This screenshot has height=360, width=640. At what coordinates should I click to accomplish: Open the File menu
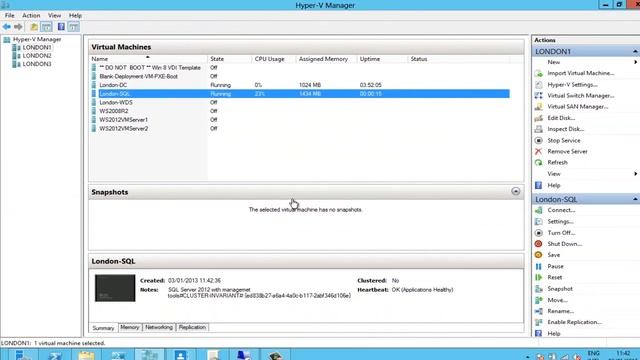pyautogui.click(x=9, y=16)
